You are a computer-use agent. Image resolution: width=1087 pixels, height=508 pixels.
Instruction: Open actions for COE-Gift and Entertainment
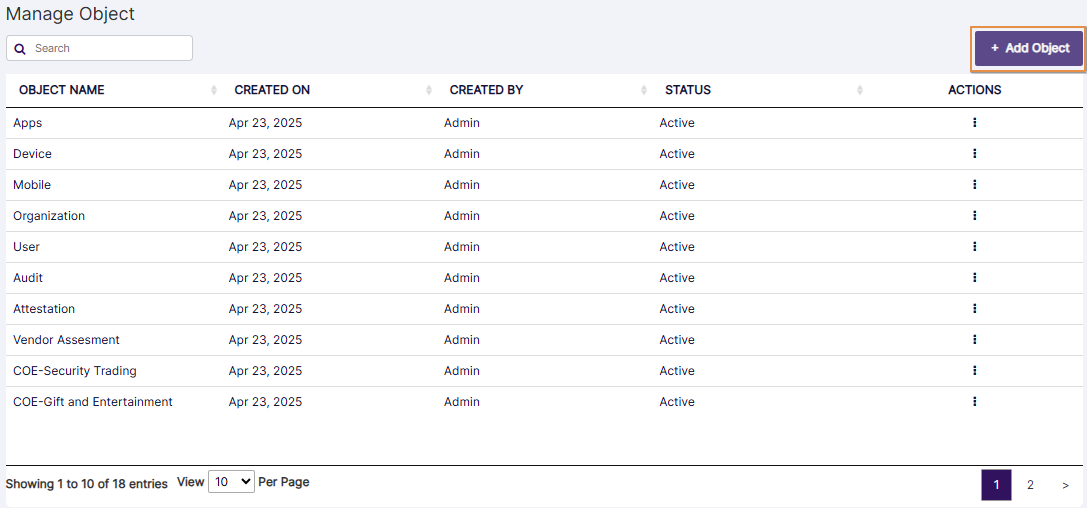[974, 402]
